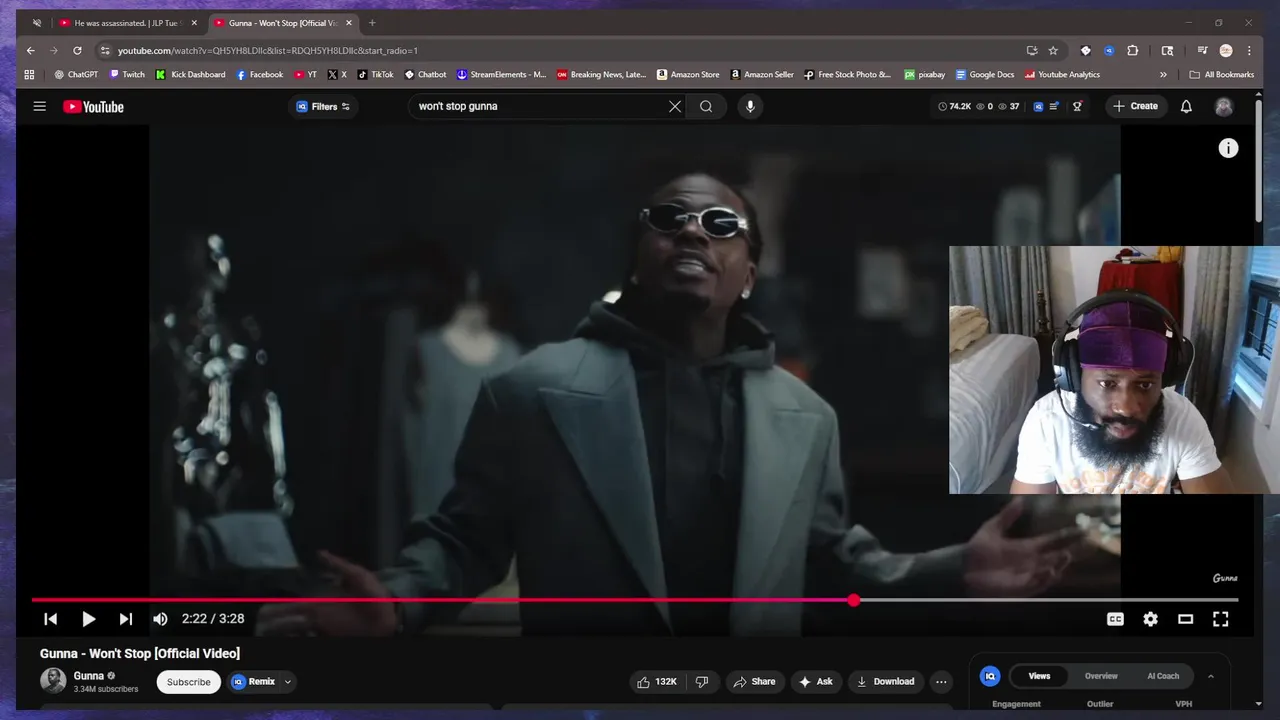Download the video
Screen dimensions: 1280x720
click(885, 681)
